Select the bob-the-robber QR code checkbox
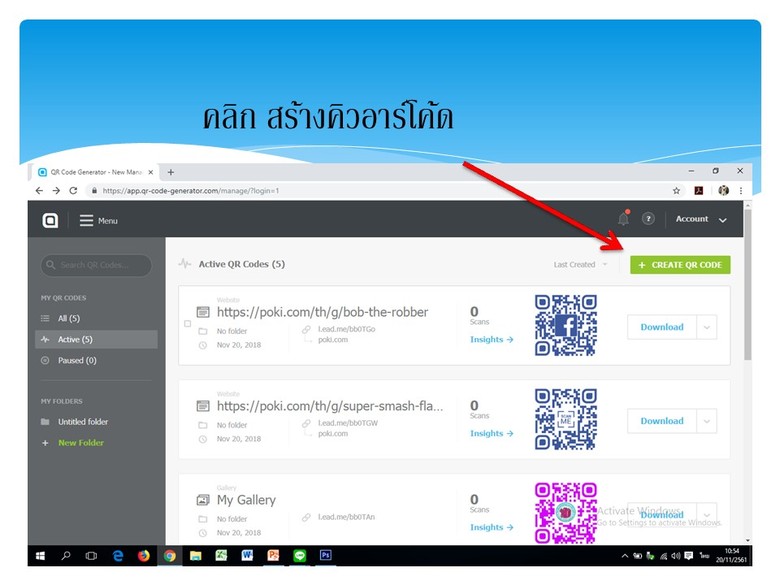 [x=188, y=324]
